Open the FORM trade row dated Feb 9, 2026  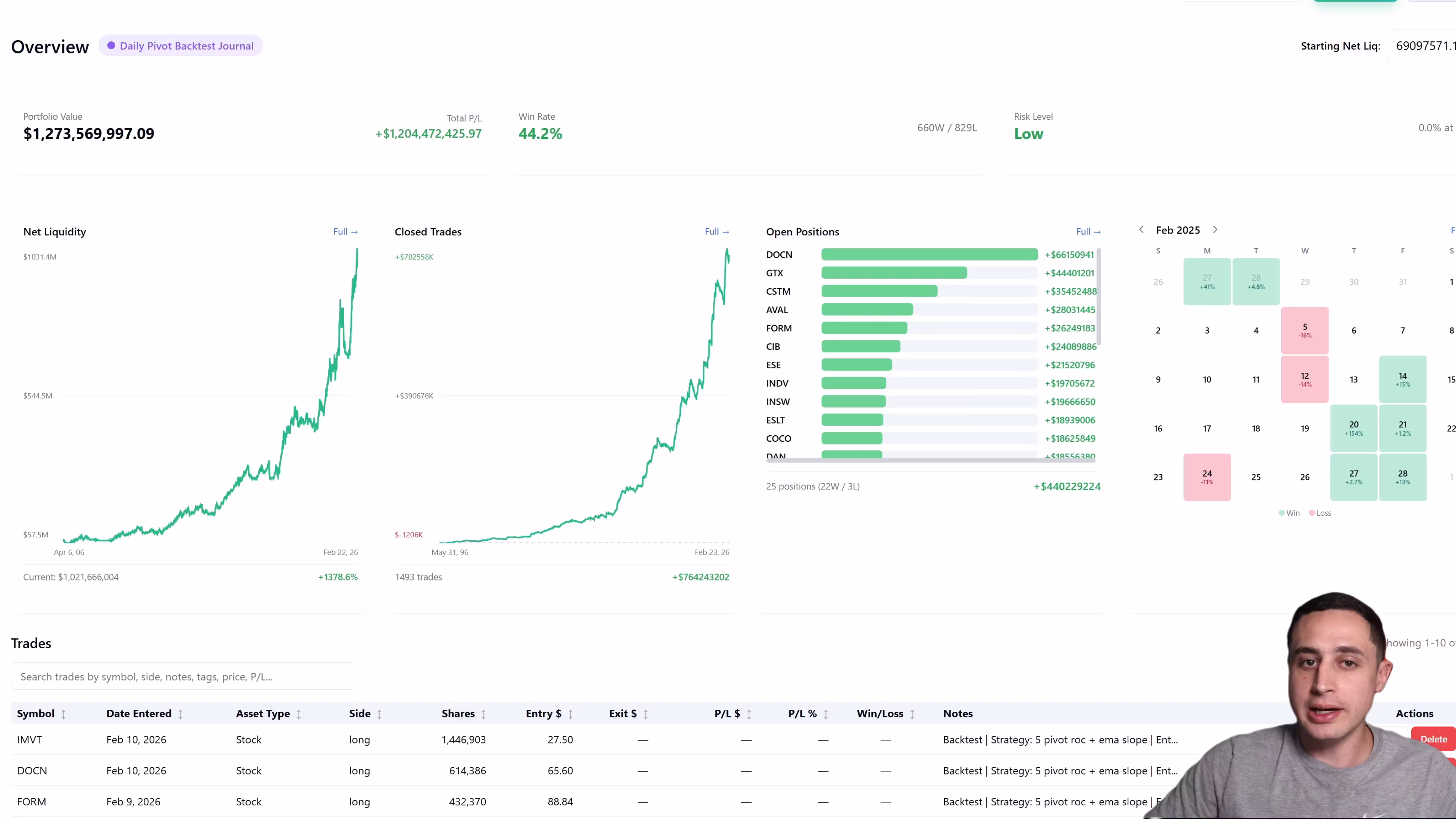734,802
